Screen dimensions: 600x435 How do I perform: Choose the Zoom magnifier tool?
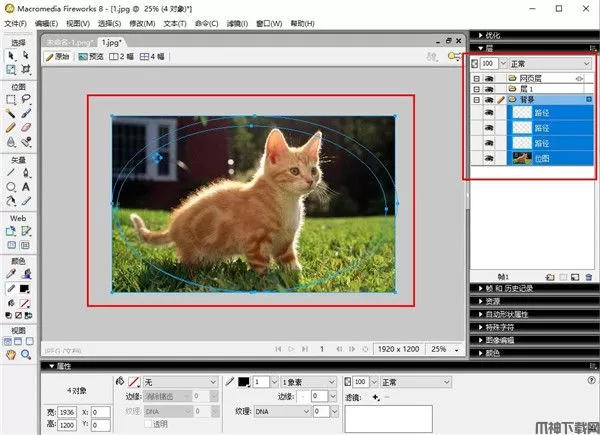point(27,353)
